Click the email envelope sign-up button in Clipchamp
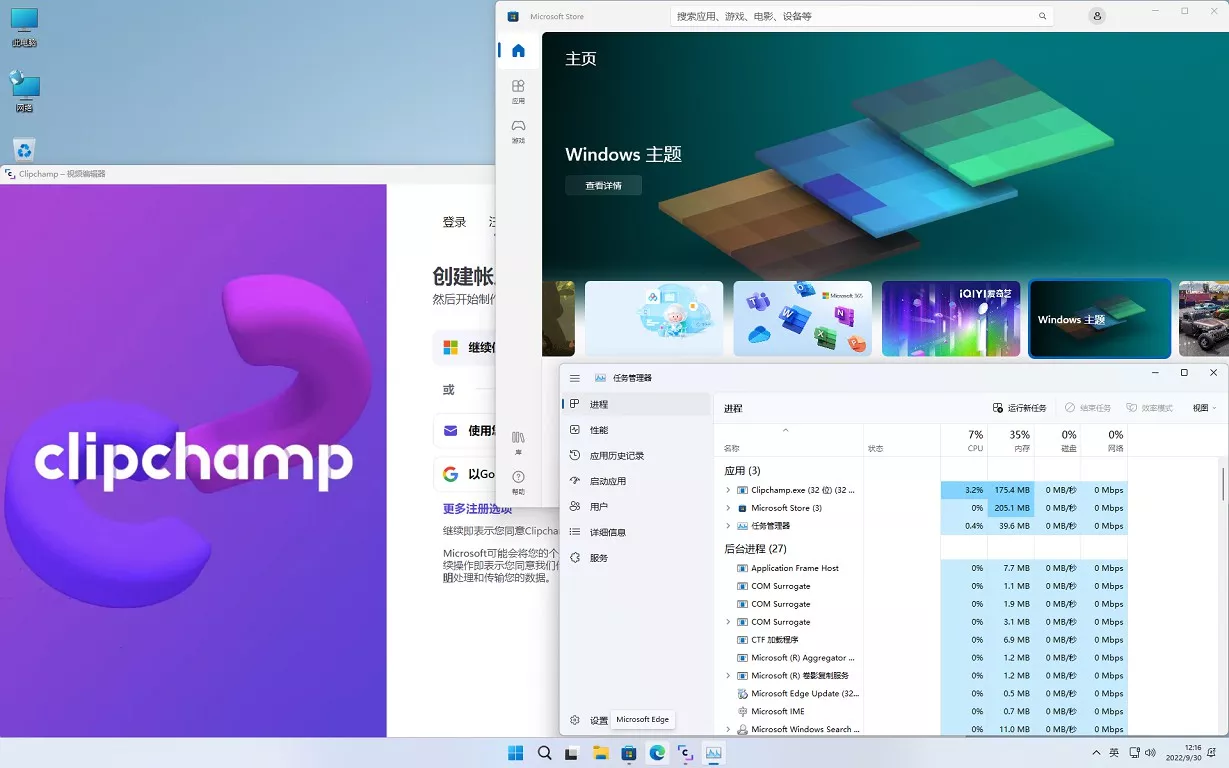Screen dimensions: 1229x768 (x=465, y=430)
